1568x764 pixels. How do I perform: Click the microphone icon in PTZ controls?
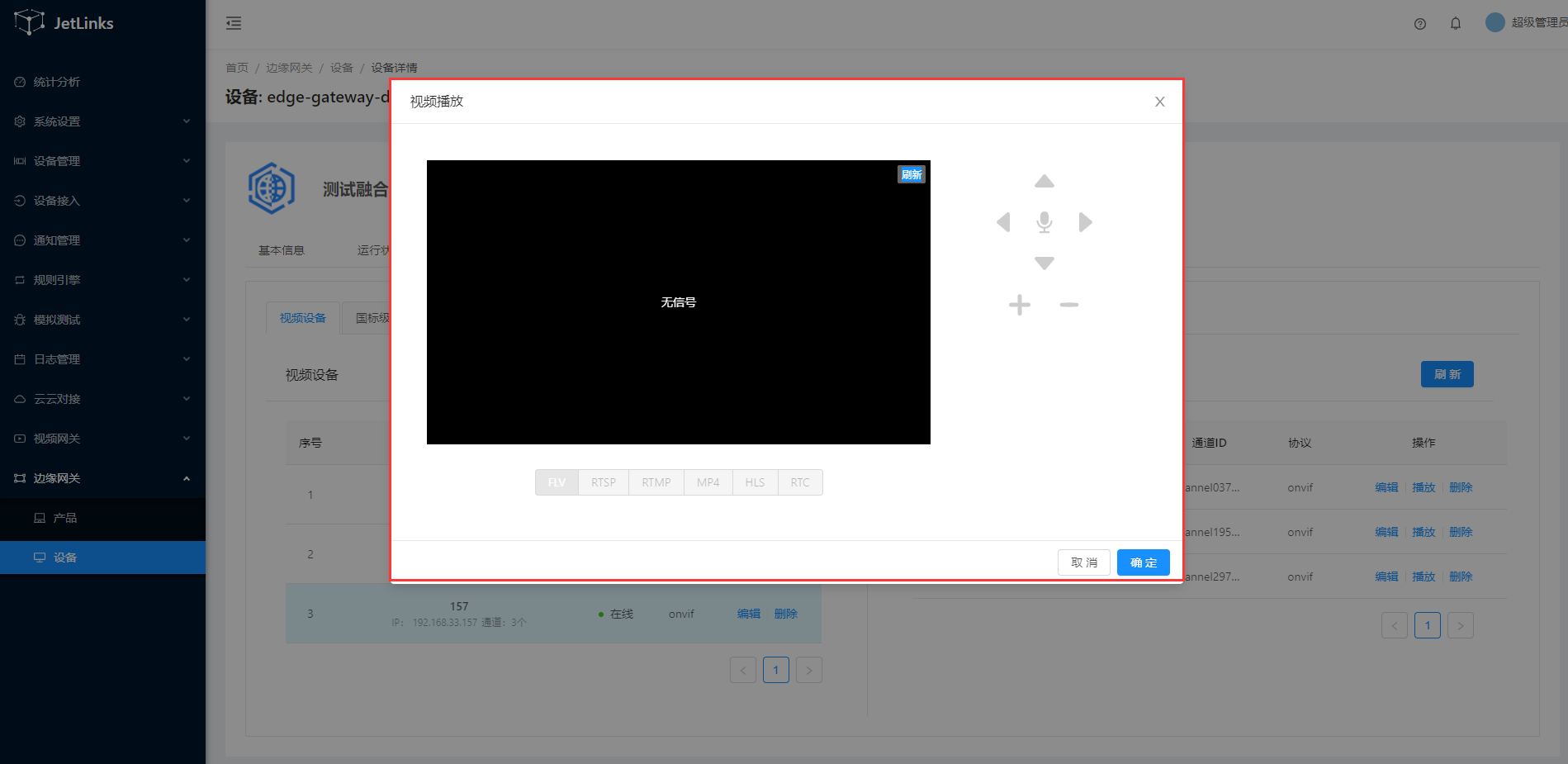[x=1045, y=222]
